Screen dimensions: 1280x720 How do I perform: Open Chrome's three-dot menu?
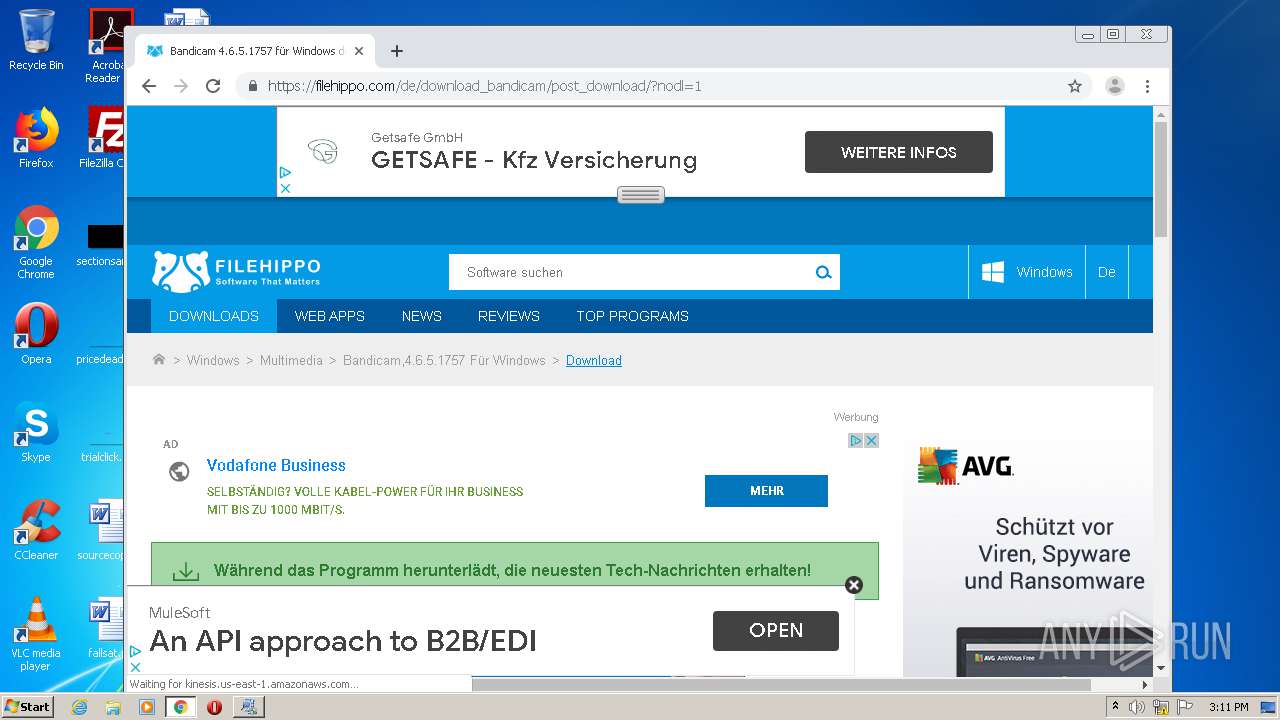click(x=1147, y=86)
